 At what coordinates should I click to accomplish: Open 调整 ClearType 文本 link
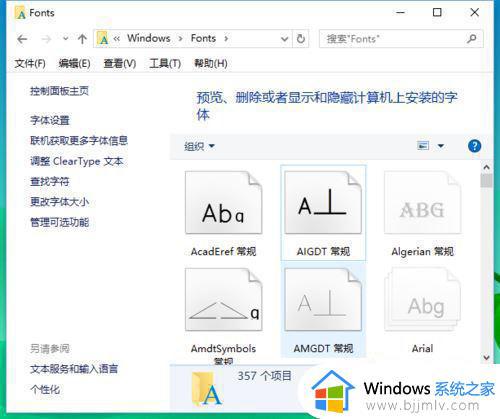77,161
